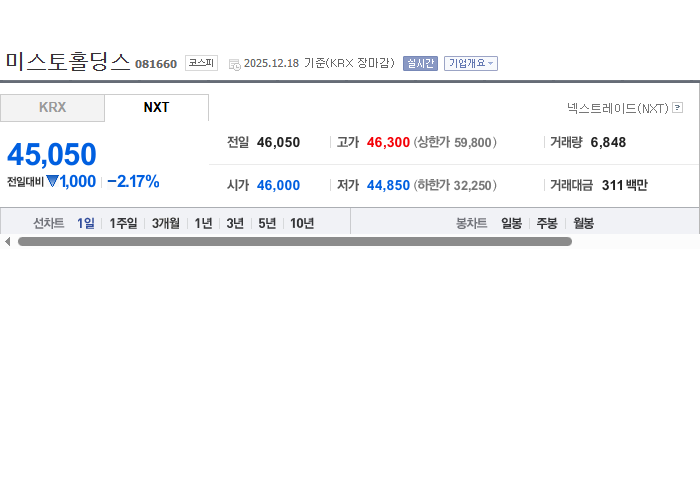Click the lower limit text 하한가 32,250
Image resolution: width=700 pixels, height=490 pixels.
pos(455,185)
